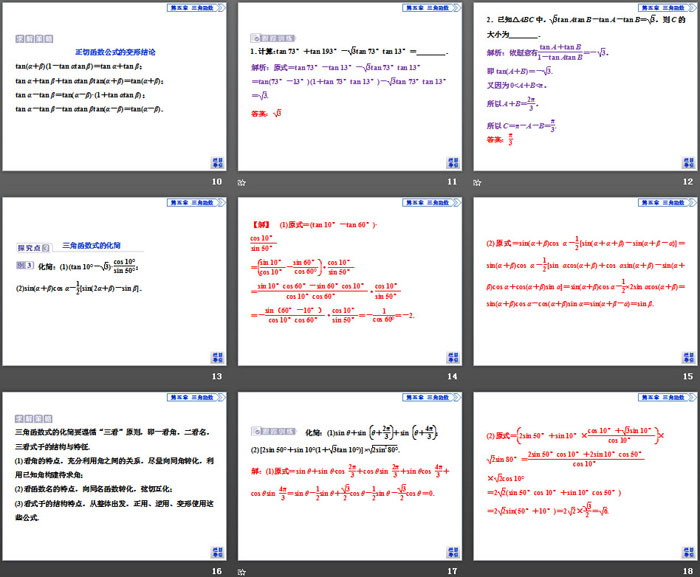Screen dimensions: 700x577
Task: Select slide 11 thumbnail with tan 73° calculation
Action: (350, 87)
